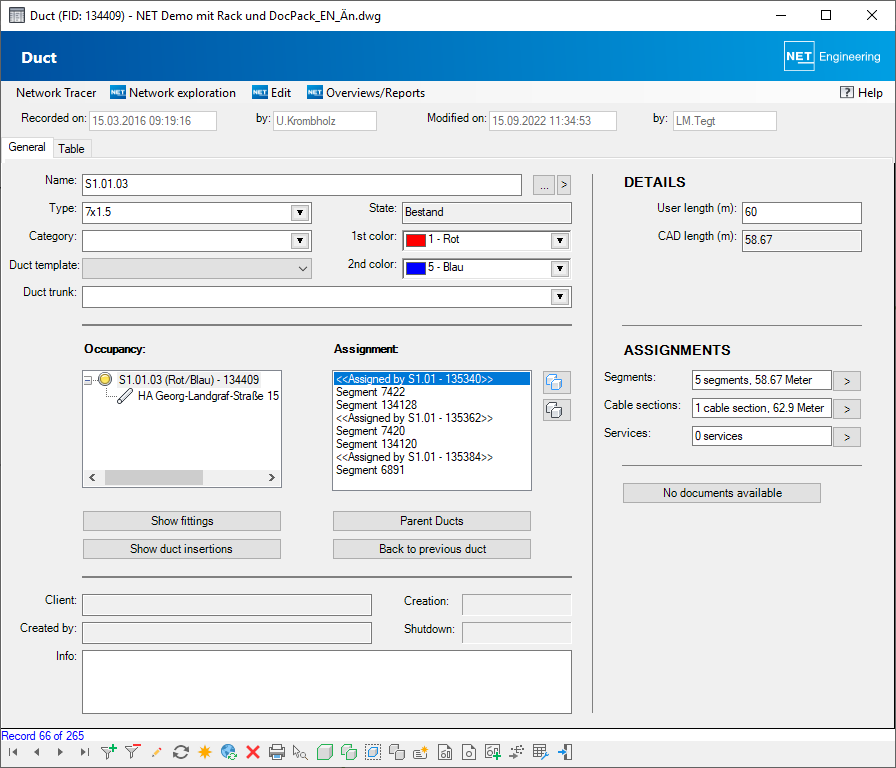The height and width of the screenshot is (768, 896).
Task: Click the Info text area
Action: point(327,682)
